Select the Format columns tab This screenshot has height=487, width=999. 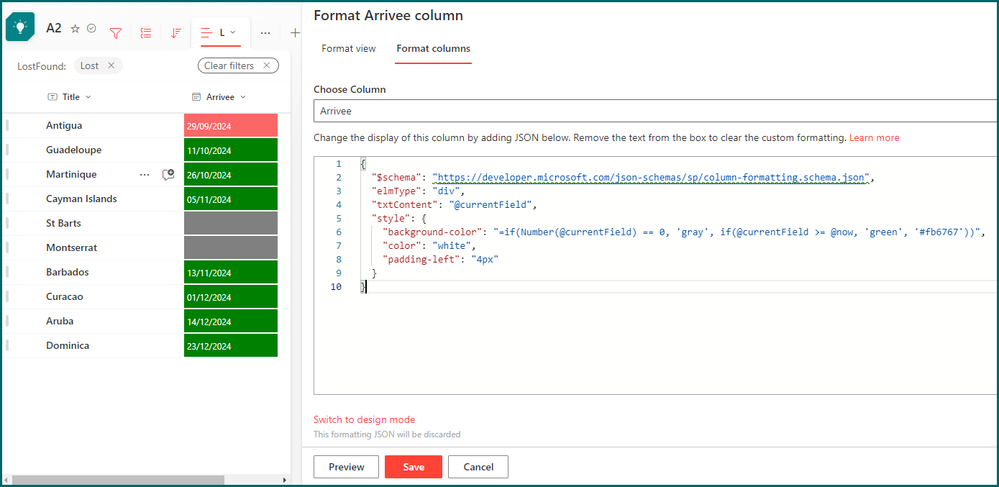pos(433,48)
